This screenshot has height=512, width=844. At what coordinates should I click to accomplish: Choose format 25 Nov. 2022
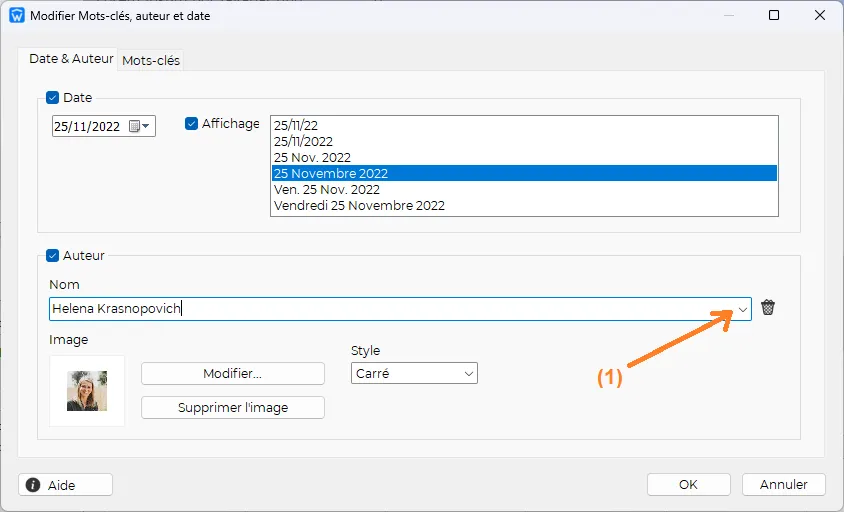click(524, 157)
